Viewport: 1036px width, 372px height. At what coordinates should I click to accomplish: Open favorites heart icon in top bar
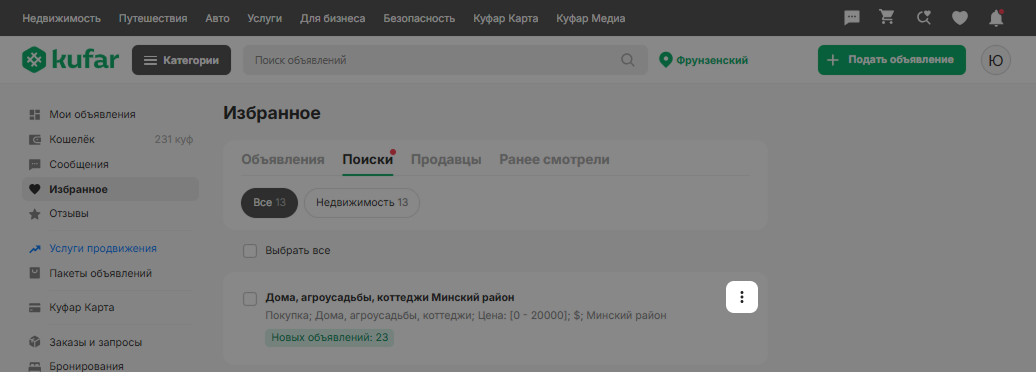959,19
